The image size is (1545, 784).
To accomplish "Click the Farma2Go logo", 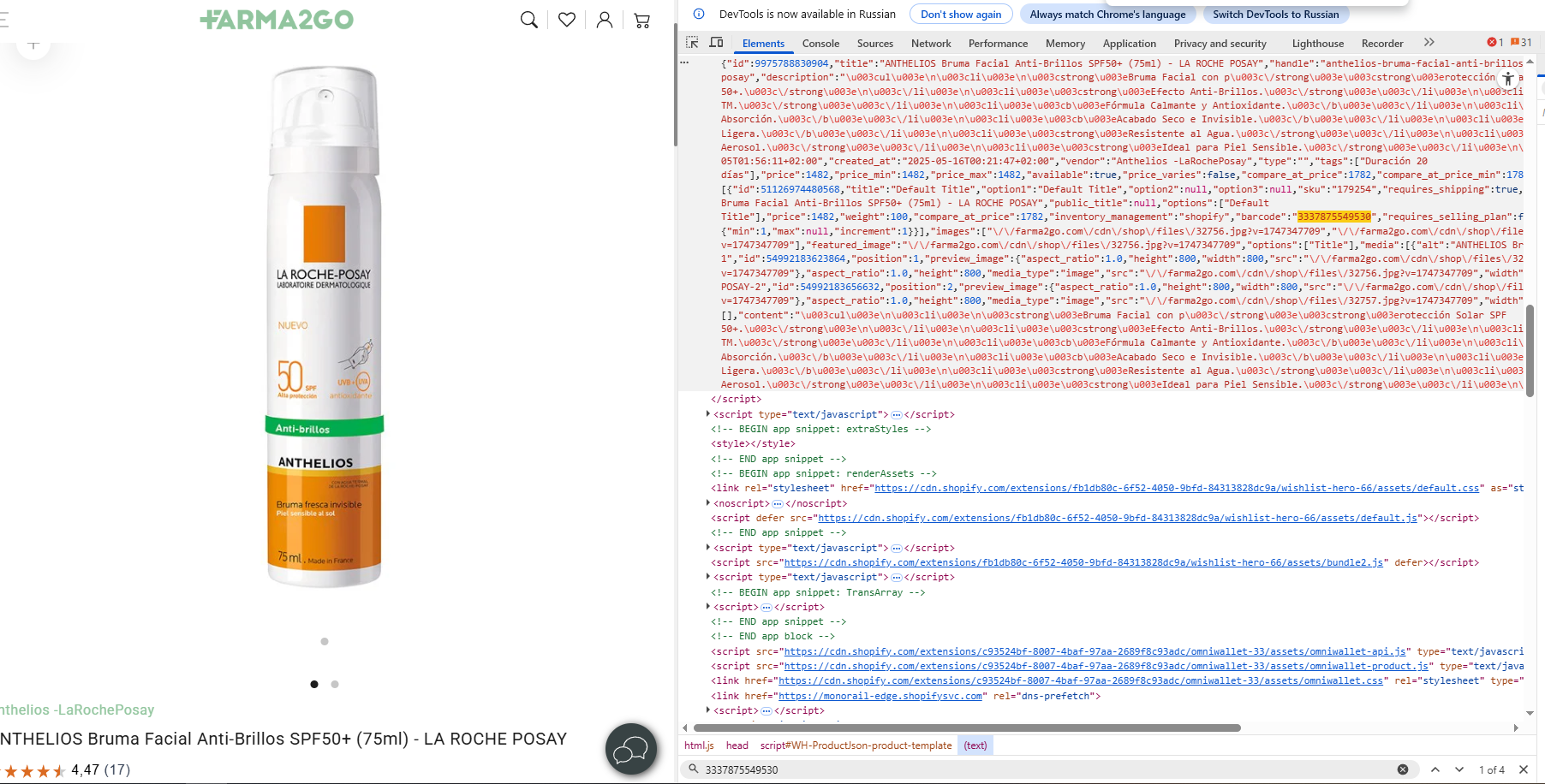I will [x=277, y=20].
